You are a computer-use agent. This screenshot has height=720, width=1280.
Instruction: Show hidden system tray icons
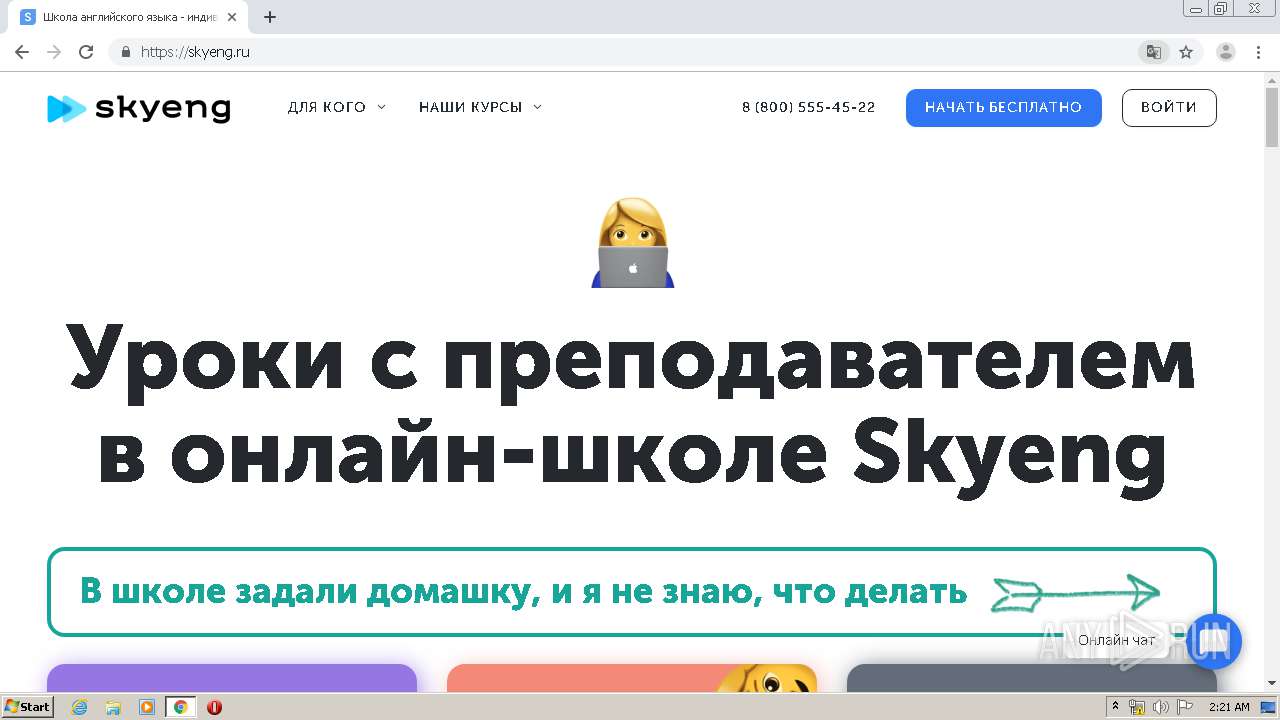(1116, 707)
